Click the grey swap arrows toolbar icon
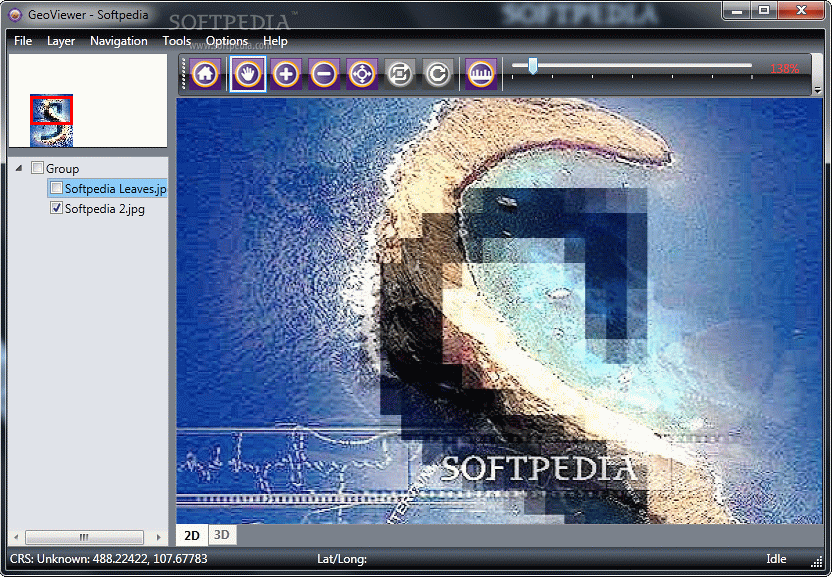This screenshot has height=577, width=832. 400,74
